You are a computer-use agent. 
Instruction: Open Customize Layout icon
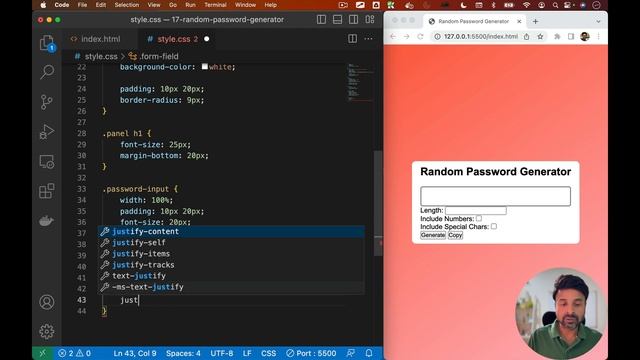370,20
